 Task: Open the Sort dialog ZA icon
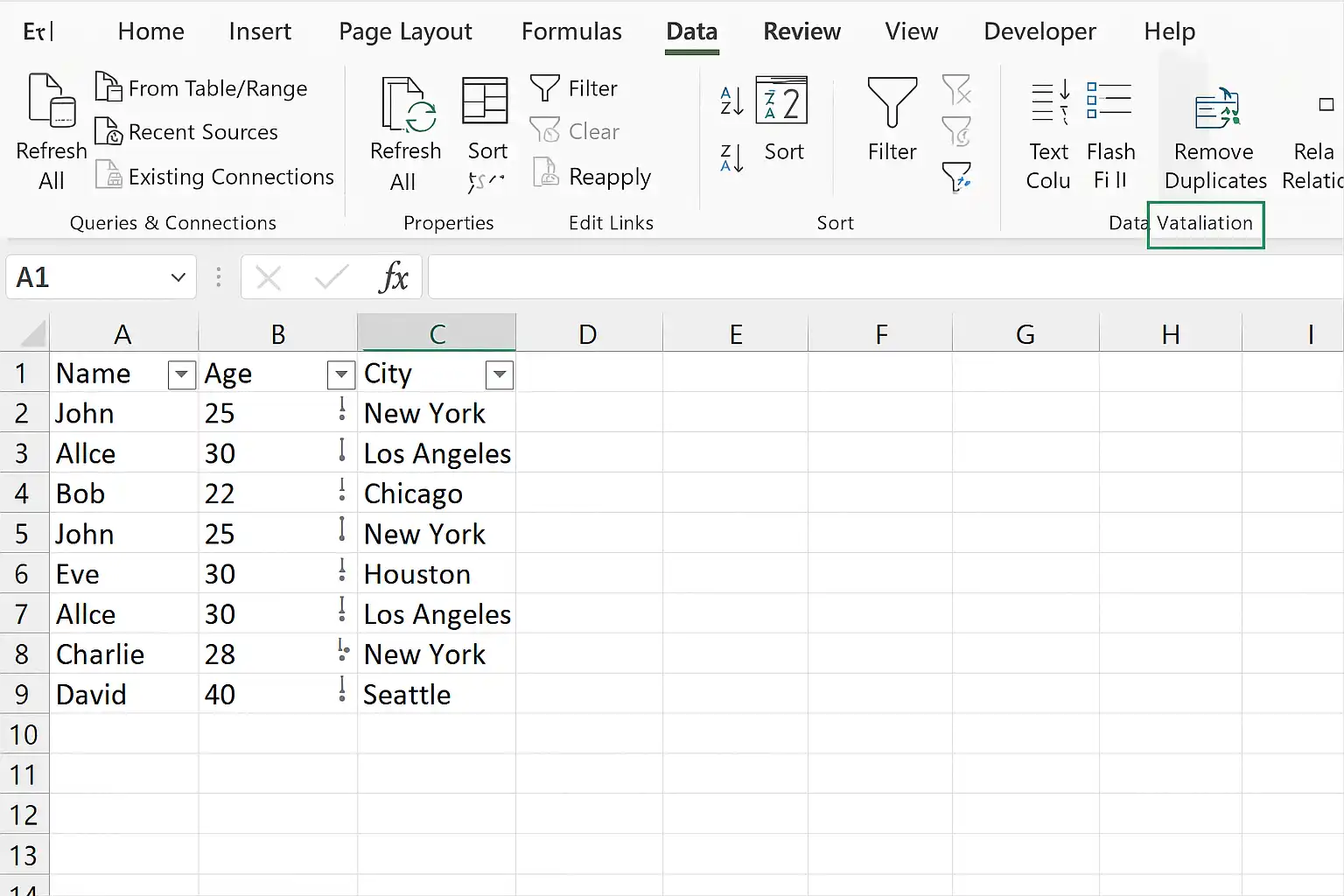pyautogui.click(x=781, y=101)
